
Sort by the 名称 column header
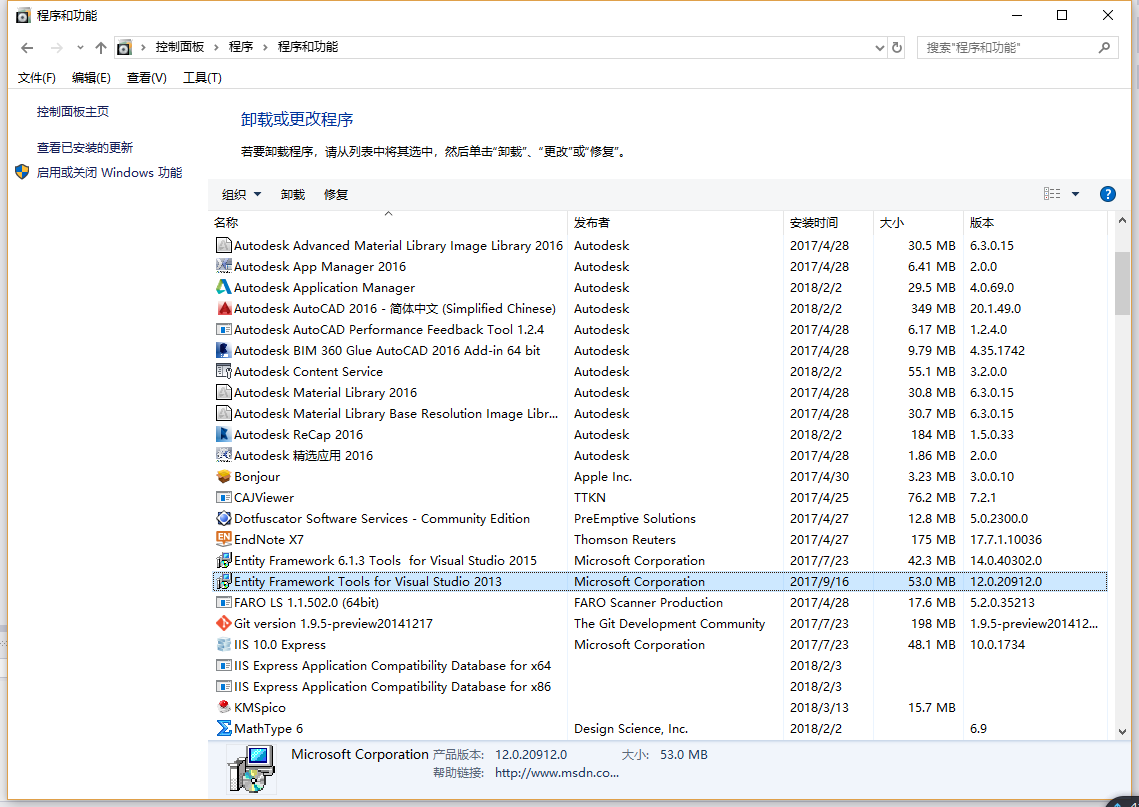[388, 222]
